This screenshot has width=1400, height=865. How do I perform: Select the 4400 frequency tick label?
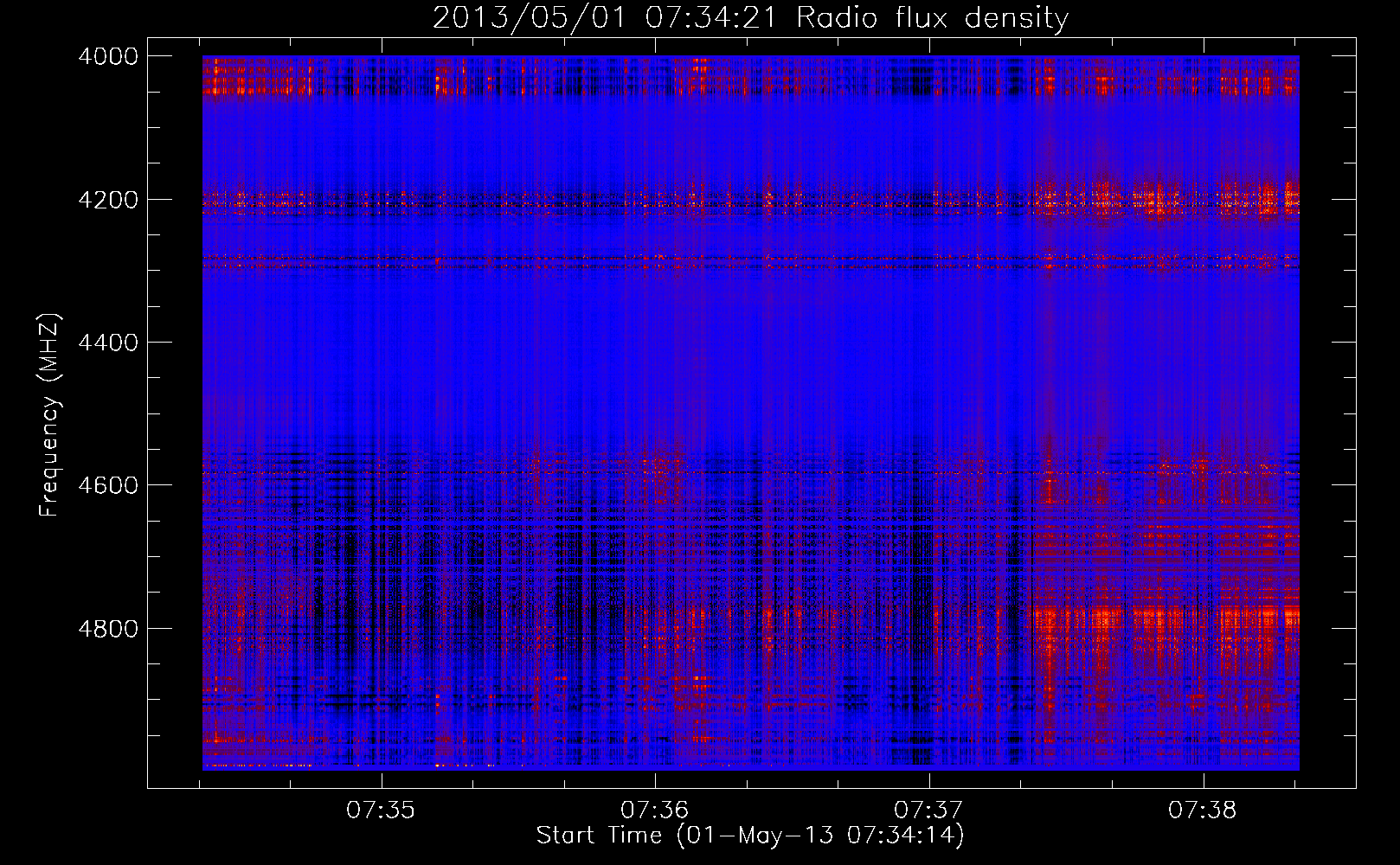click(x=108, y=343)
